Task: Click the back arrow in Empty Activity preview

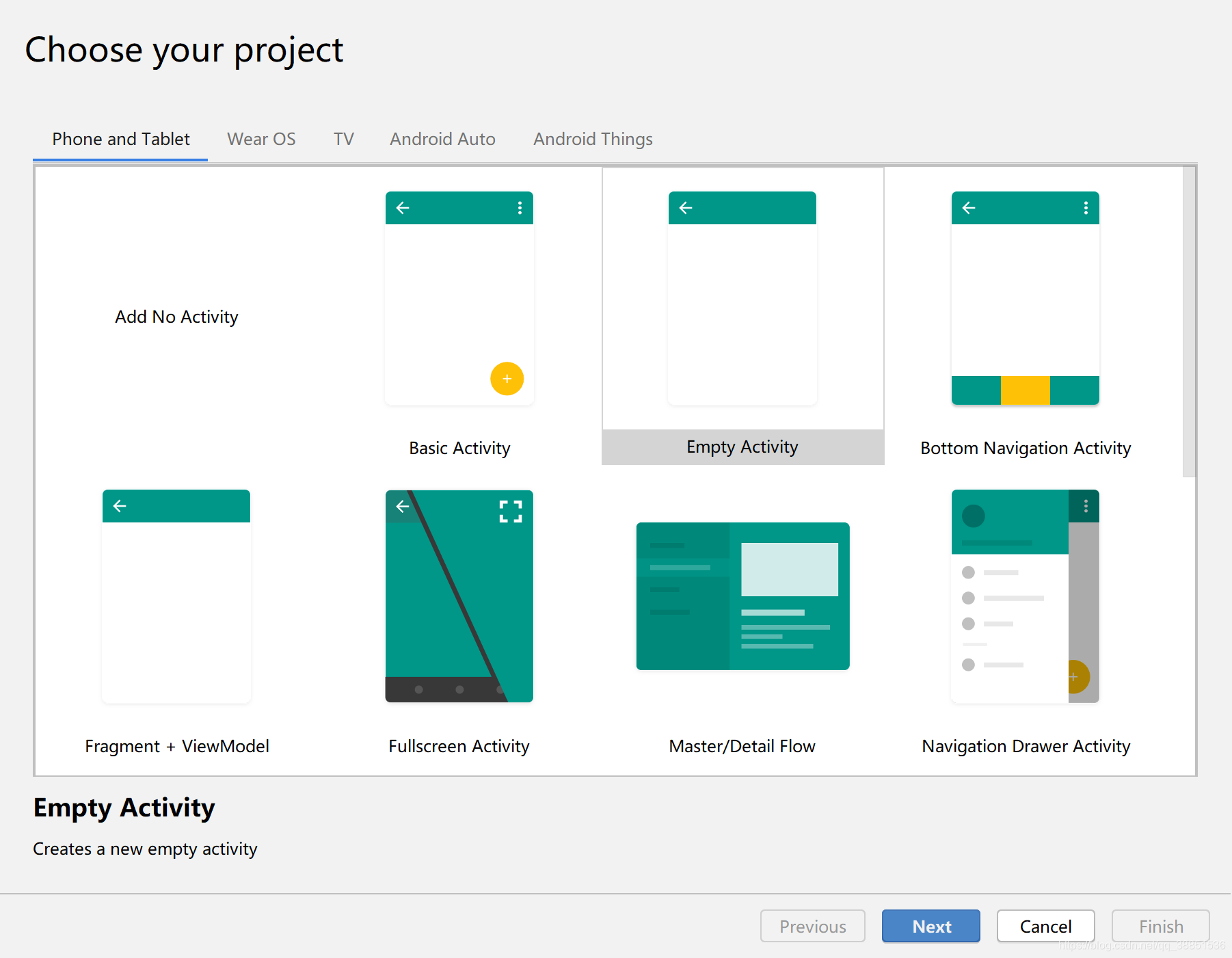Action: 686,208
